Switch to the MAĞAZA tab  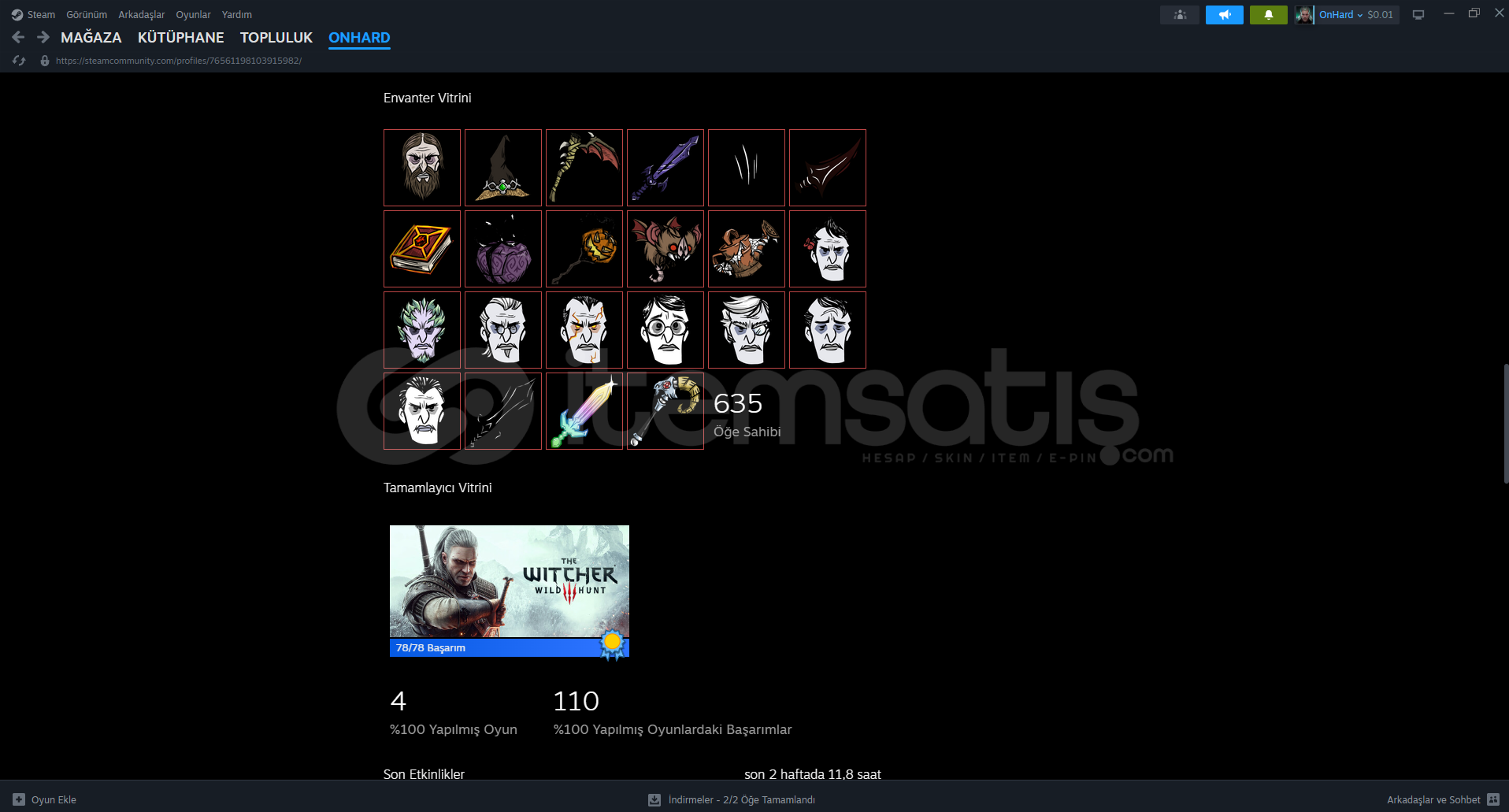(91, 37)
